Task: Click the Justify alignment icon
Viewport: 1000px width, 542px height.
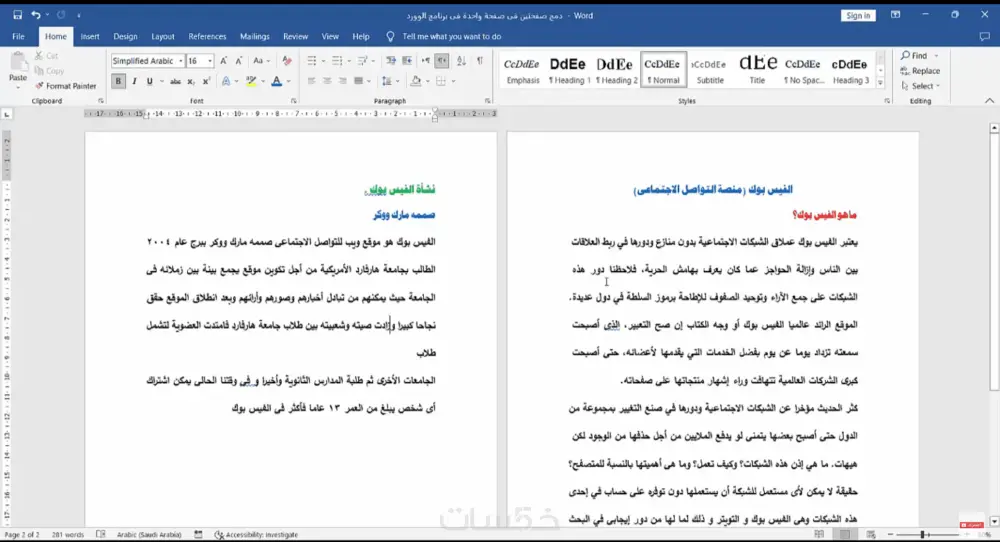Action: pos(358,81)
